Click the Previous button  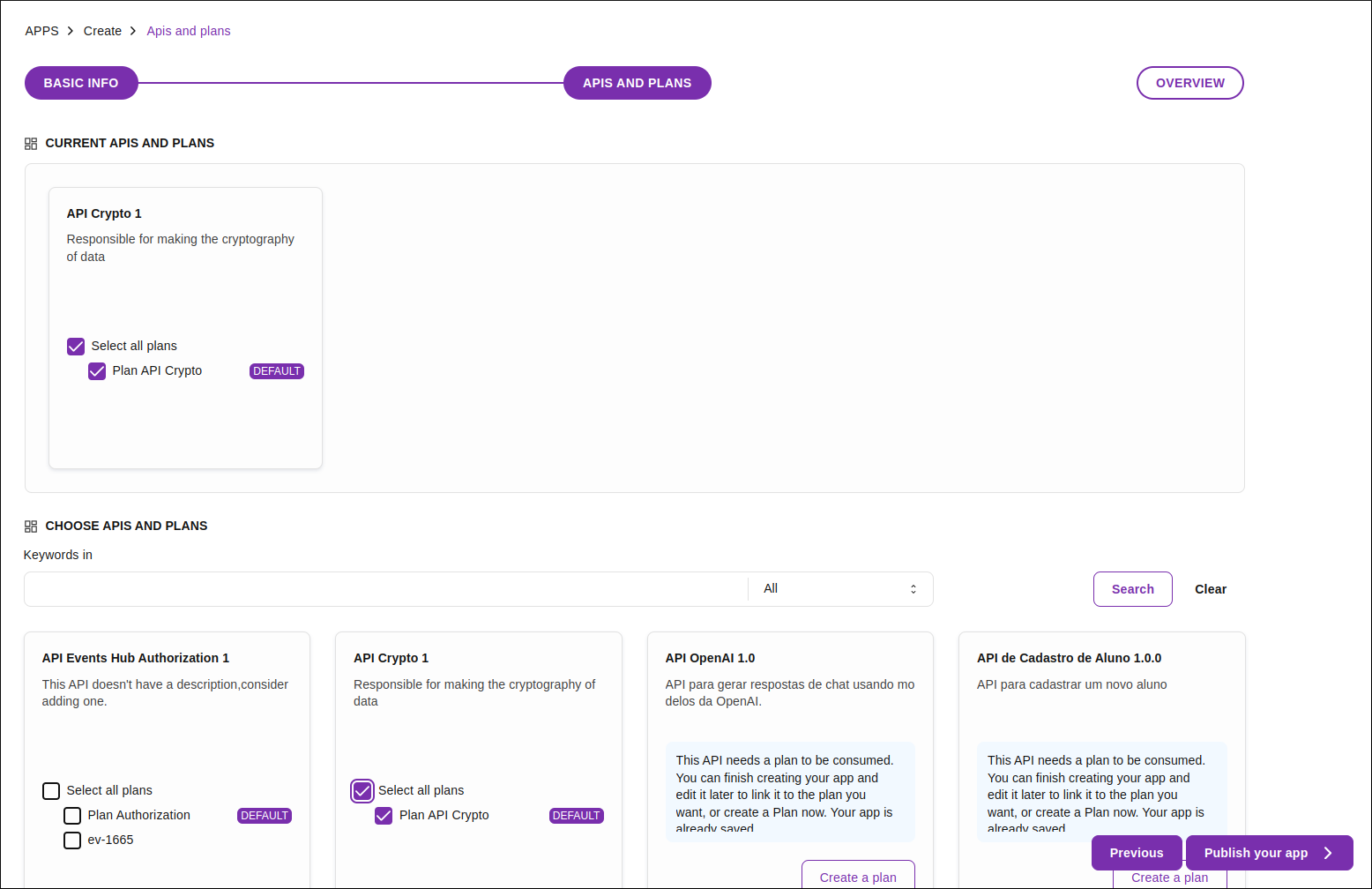click(1137, 853)
